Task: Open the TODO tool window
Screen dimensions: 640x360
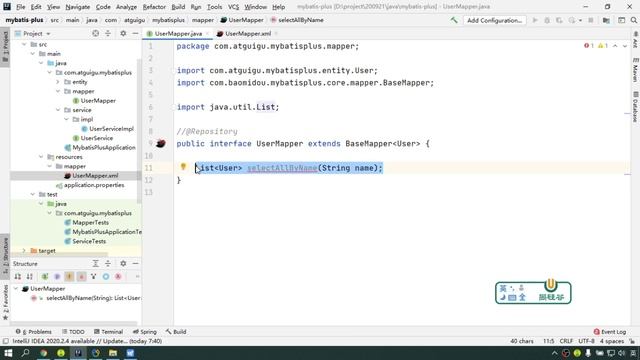Action: 73,332
